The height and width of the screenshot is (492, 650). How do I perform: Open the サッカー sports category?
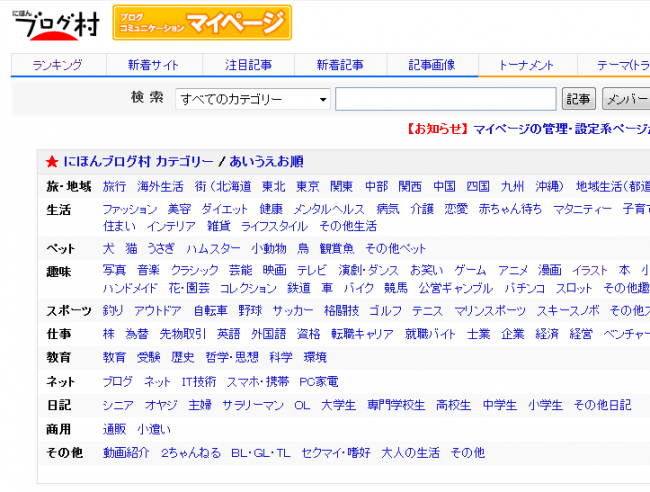pos(293,310)
